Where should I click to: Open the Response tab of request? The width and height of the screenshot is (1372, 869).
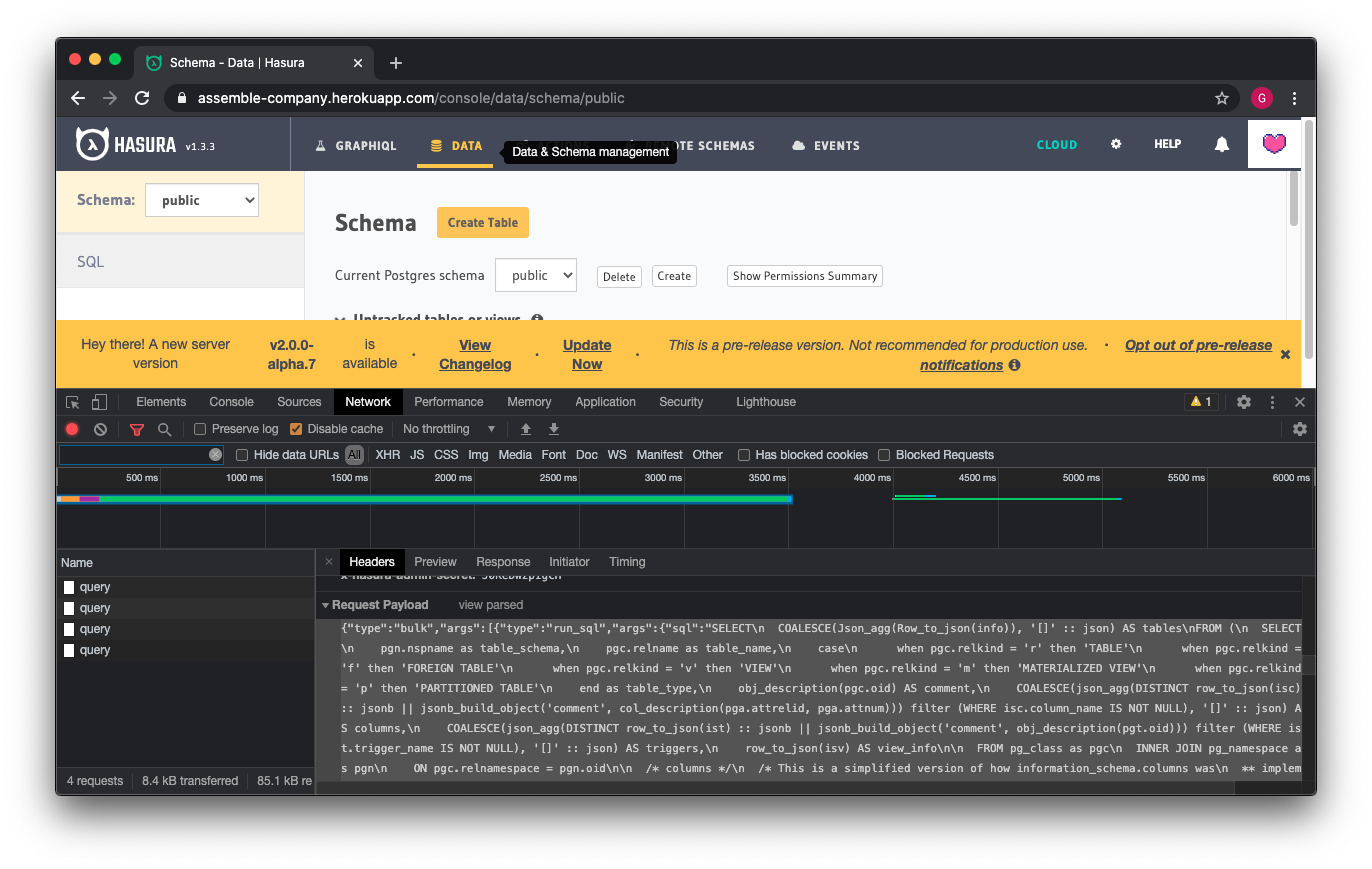tap(503, 562)
